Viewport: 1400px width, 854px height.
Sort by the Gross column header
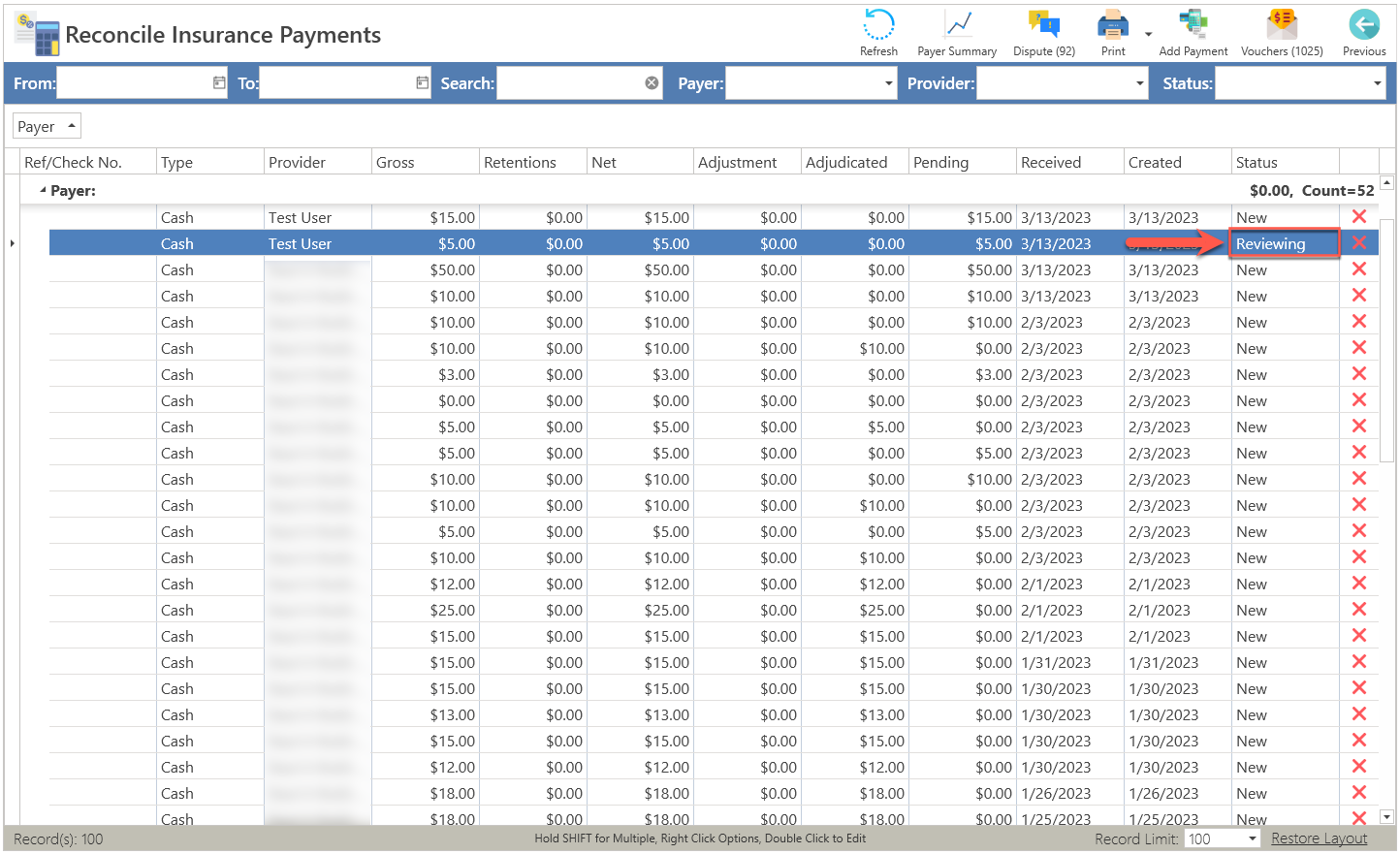[425, 162]
